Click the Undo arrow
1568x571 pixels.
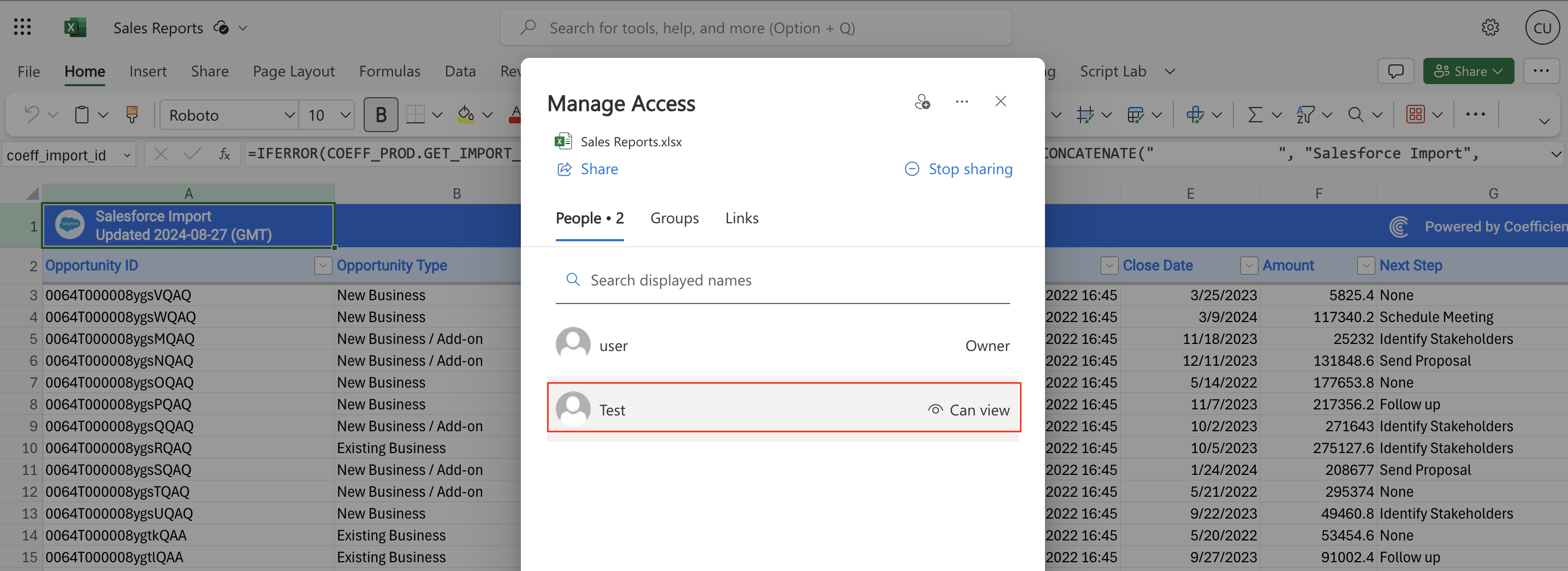31,115
